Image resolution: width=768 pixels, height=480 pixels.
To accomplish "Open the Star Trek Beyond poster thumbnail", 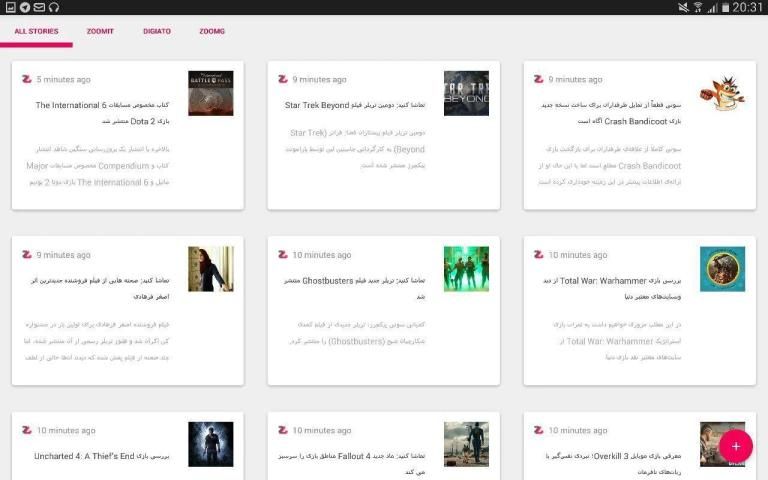I will click(x=466, y=93).
